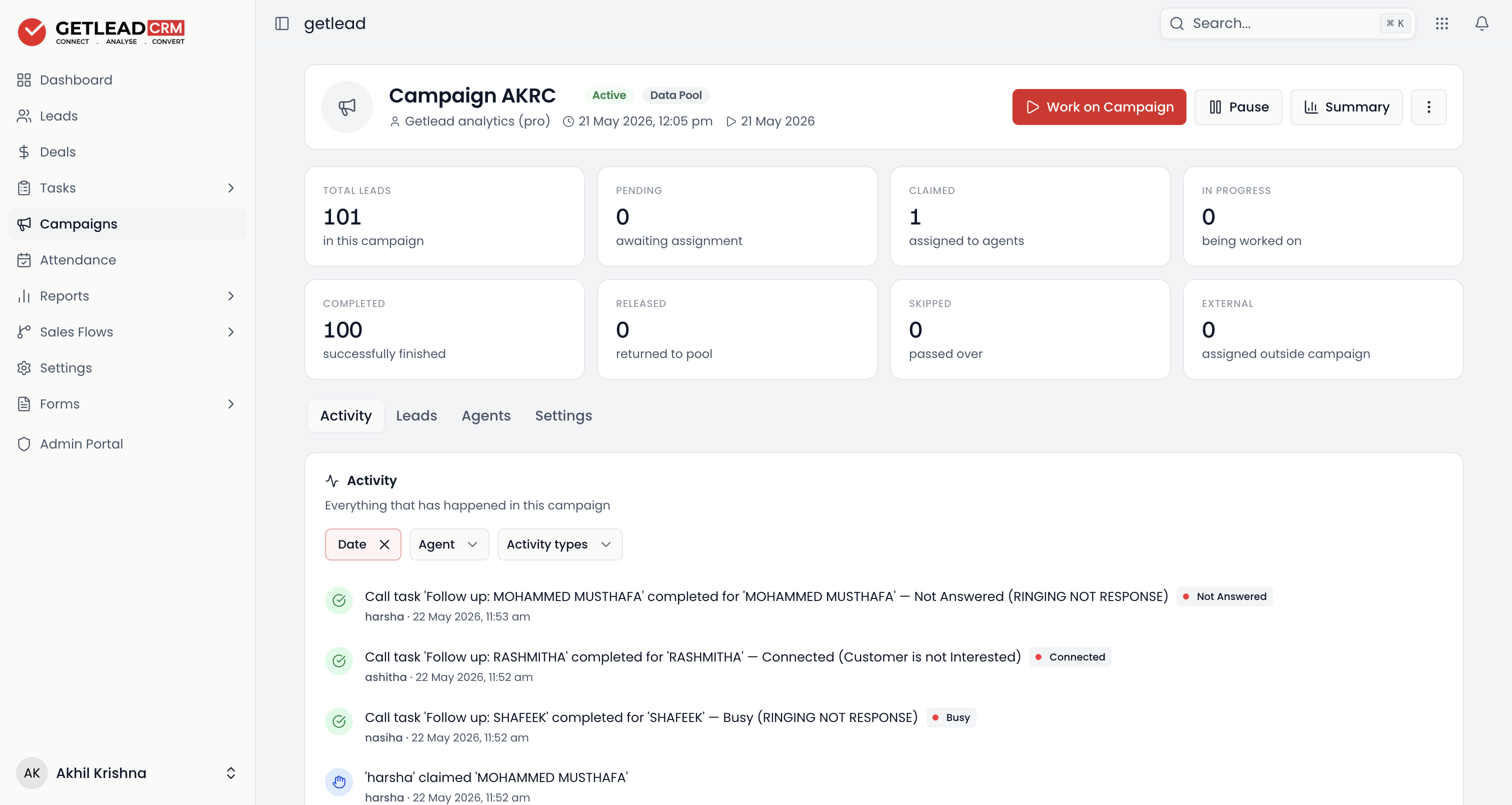The height and width of the screenshot is (805, 1512).
Task: Click the hand claim icon for harsha
Action: [338, 781]
